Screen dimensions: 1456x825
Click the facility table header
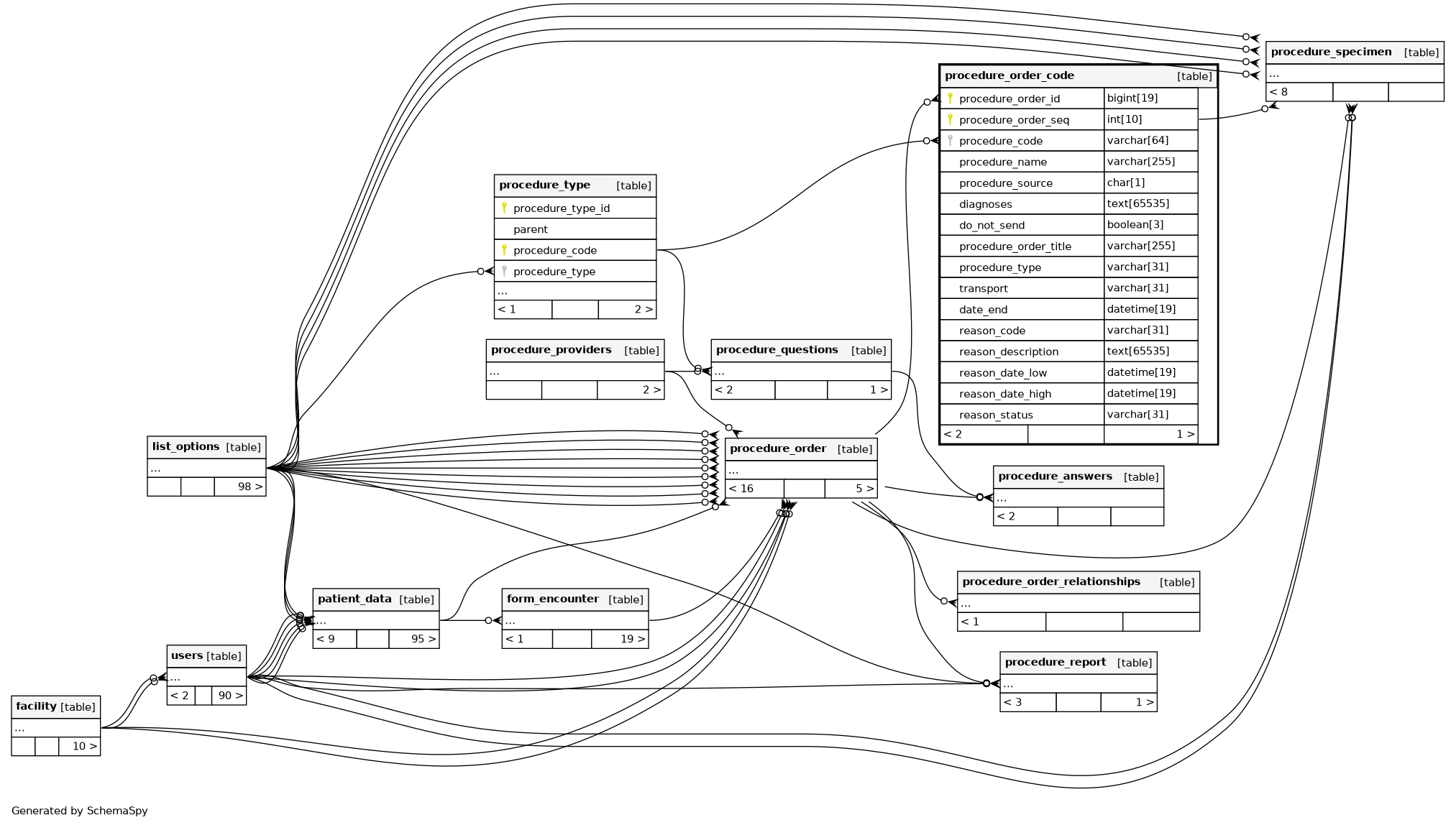pos(36,706)
